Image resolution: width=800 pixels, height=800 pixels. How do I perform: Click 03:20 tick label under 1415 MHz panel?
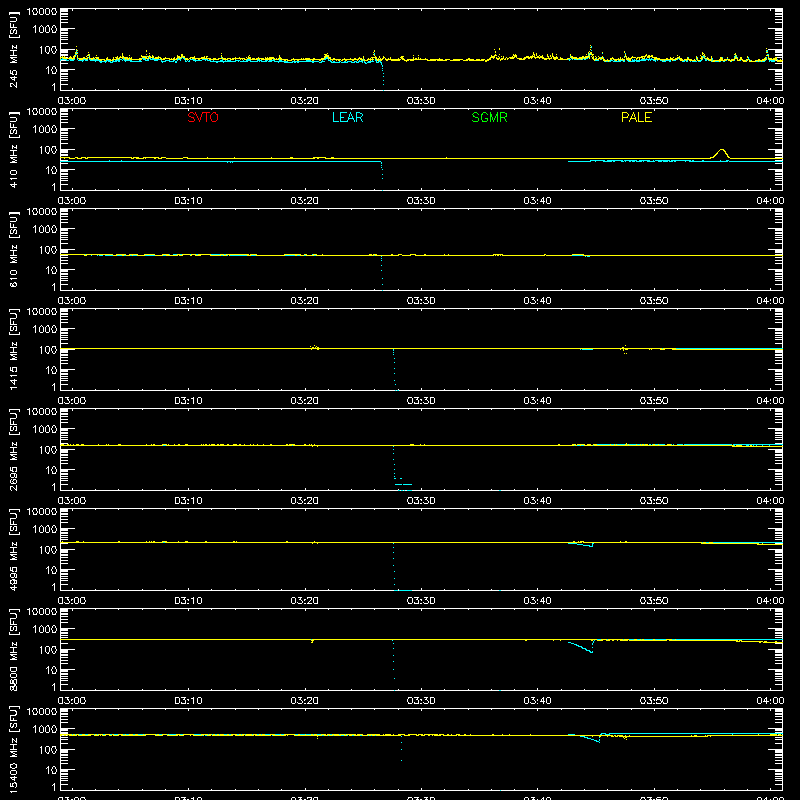(305, 401)
